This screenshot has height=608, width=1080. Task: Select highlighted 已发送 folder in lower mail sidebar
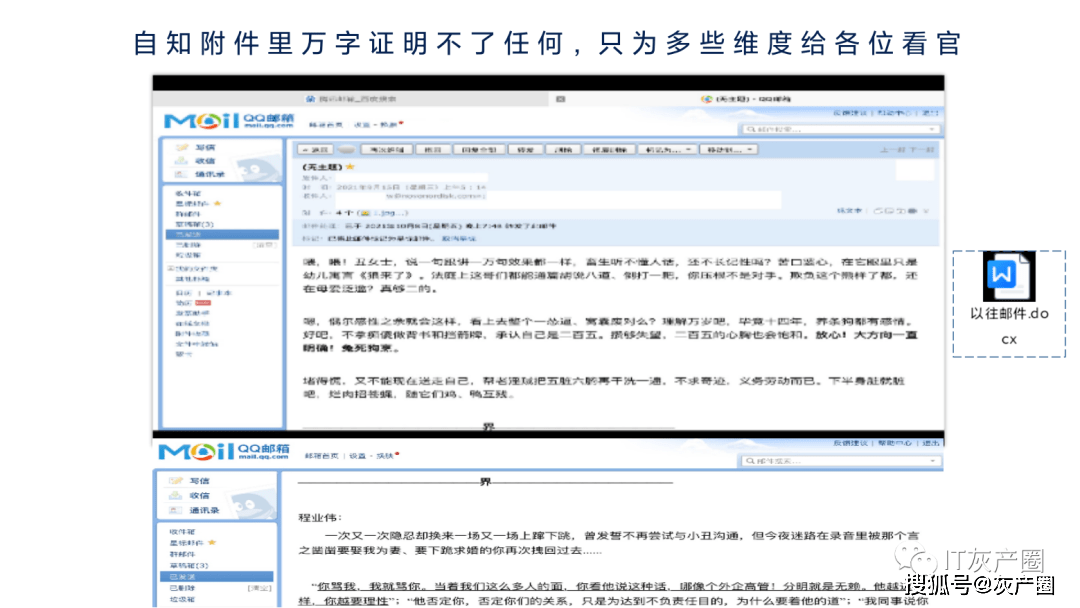[217, 576]
